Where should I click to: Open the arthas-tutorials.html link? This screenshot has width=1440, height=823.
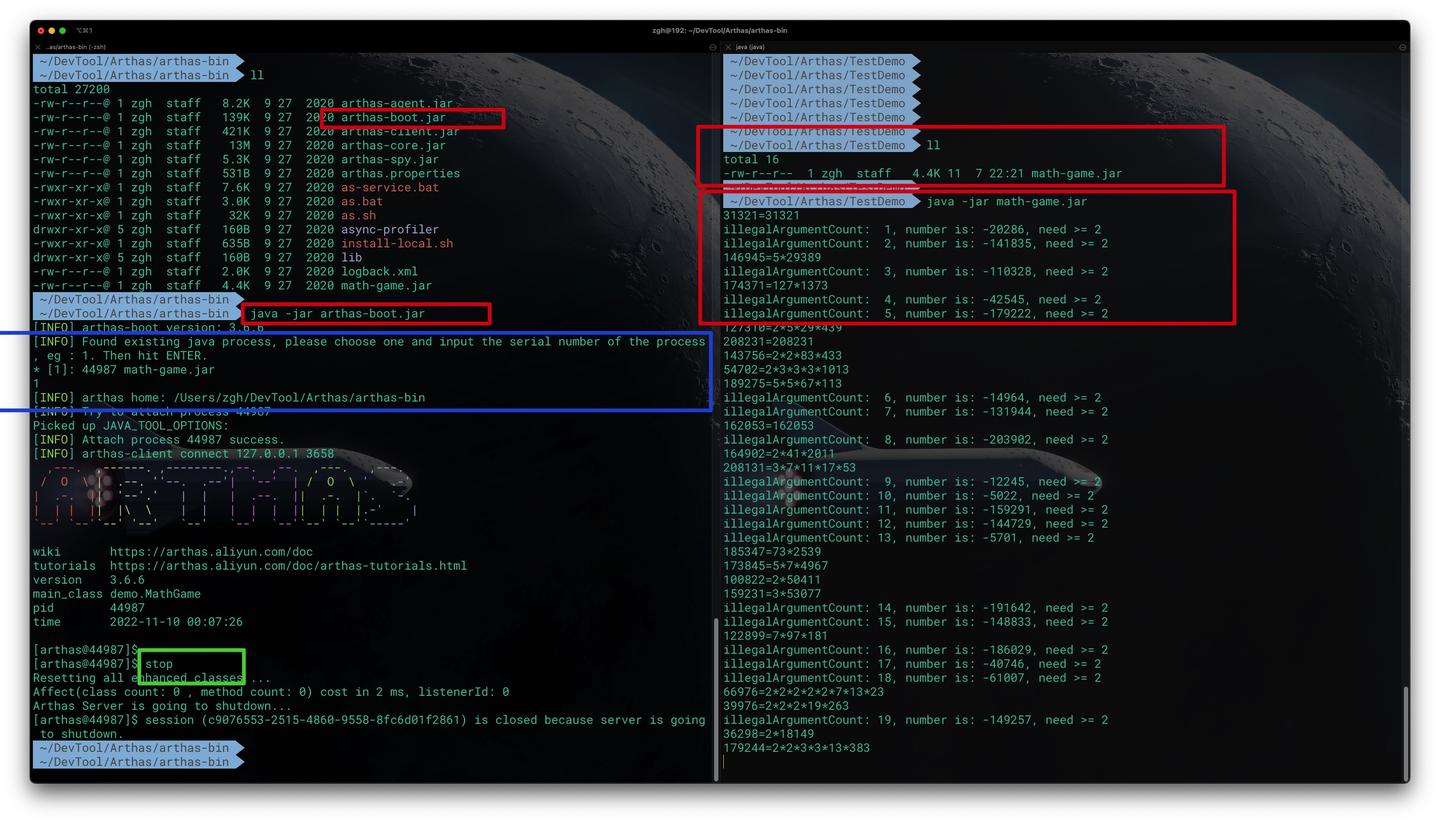(x=288, y=566)
